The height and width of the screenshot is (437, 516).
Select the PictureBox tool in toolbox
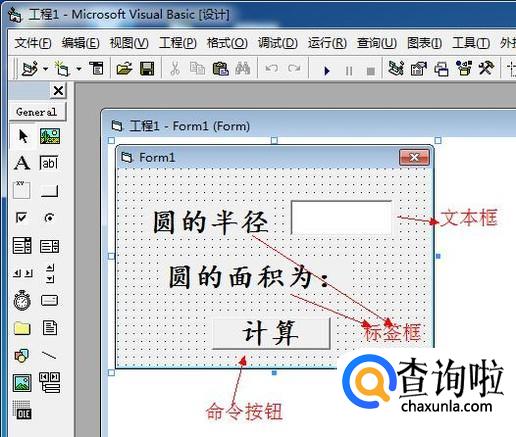coord(50,136)
